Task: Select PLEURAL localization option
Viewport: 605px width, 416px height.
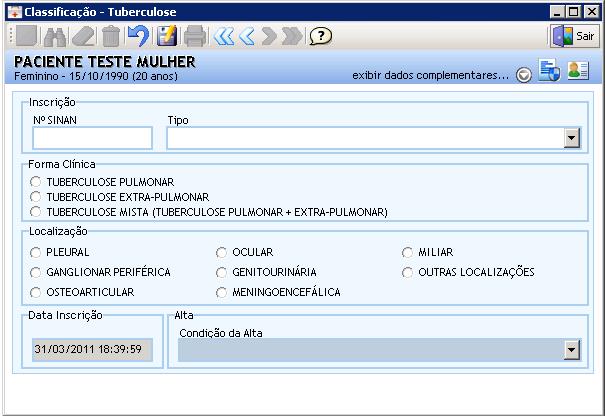Action: pyautogui.click(x=35, y=252)
